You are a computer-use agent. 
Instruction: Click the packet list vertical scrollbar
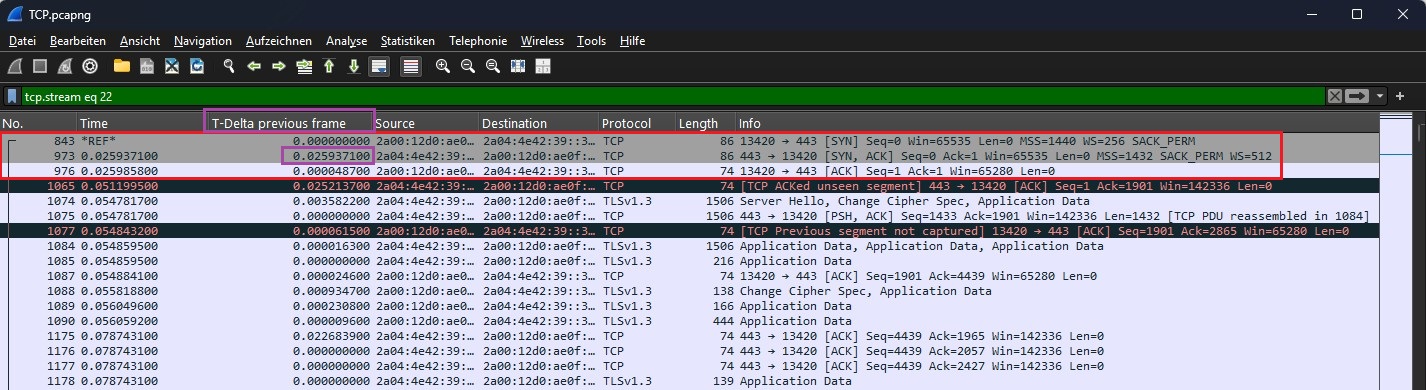pos(1419,250)
